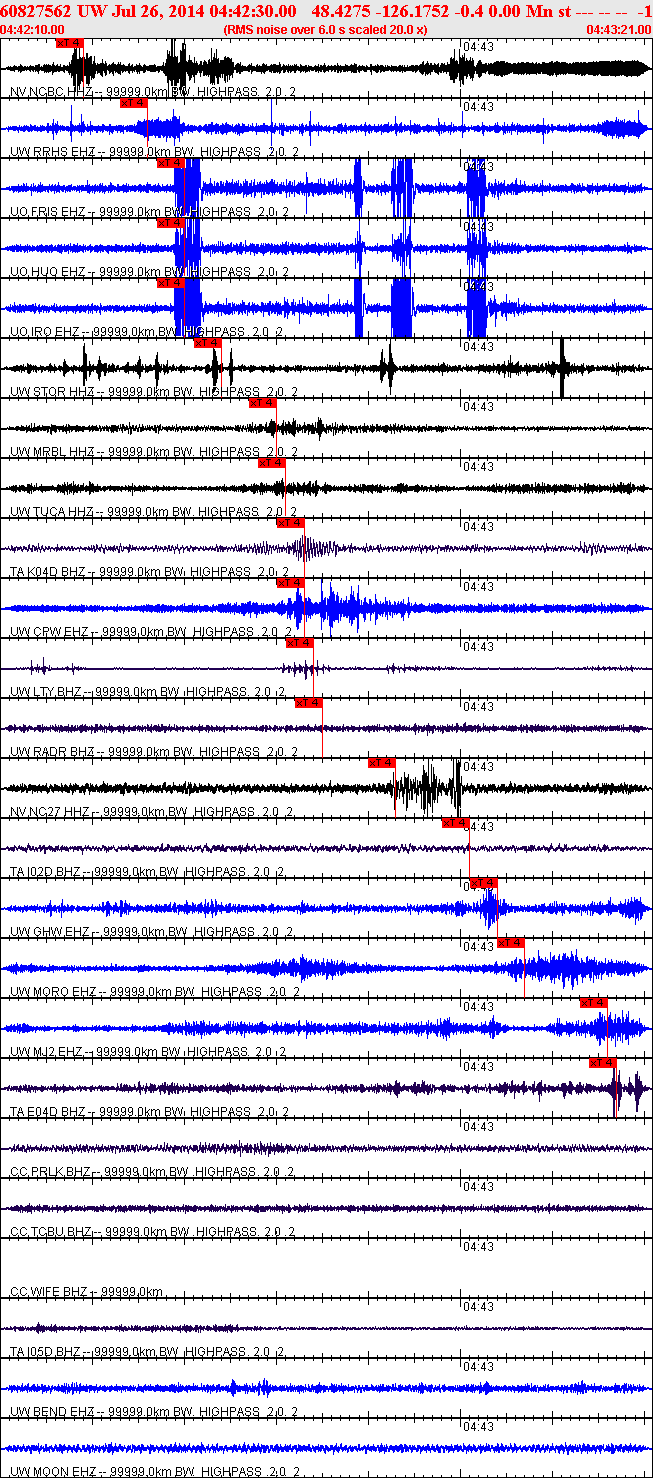This screenshot has width=653, height=1478.
Task: Select the 'UW STOR HHZ' station label
Action: pyautogui.click(x=51, y=392)
